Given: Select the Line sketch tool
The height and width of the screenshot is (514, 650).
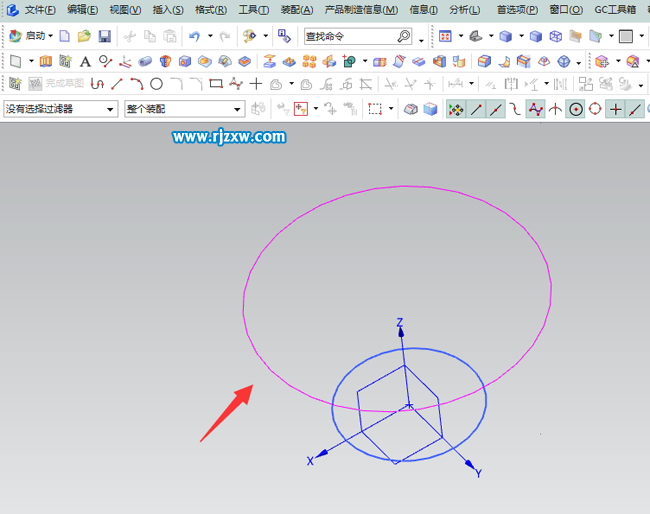Looking at the screenshot, I should [x=117, y=84].
